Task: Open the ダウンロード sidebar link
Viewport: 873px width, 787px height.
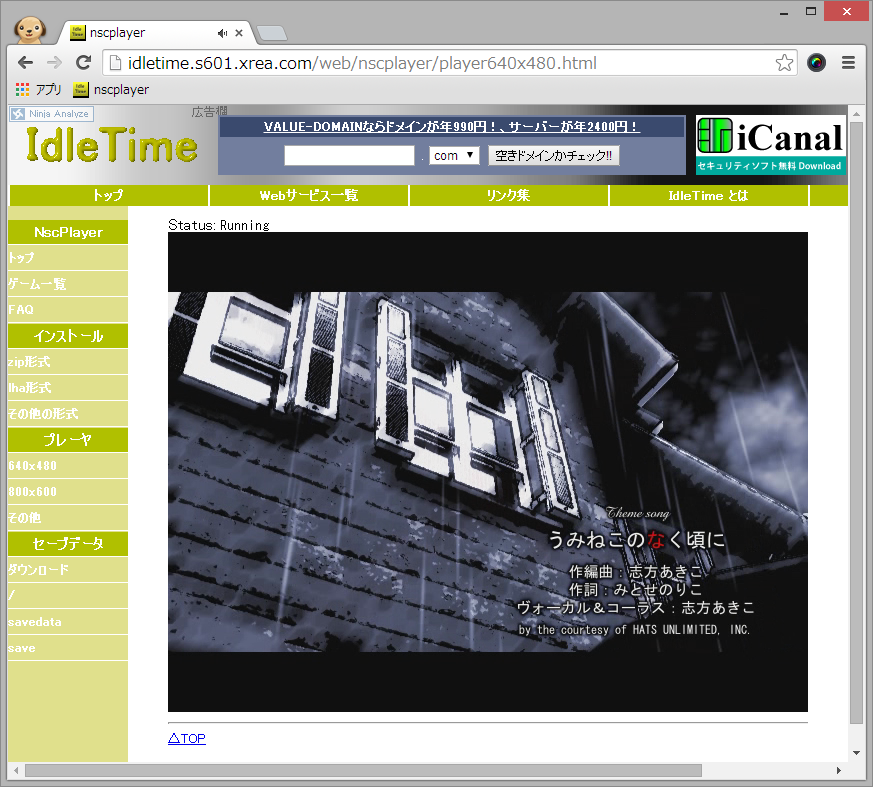Action: (x=68, y=569)
